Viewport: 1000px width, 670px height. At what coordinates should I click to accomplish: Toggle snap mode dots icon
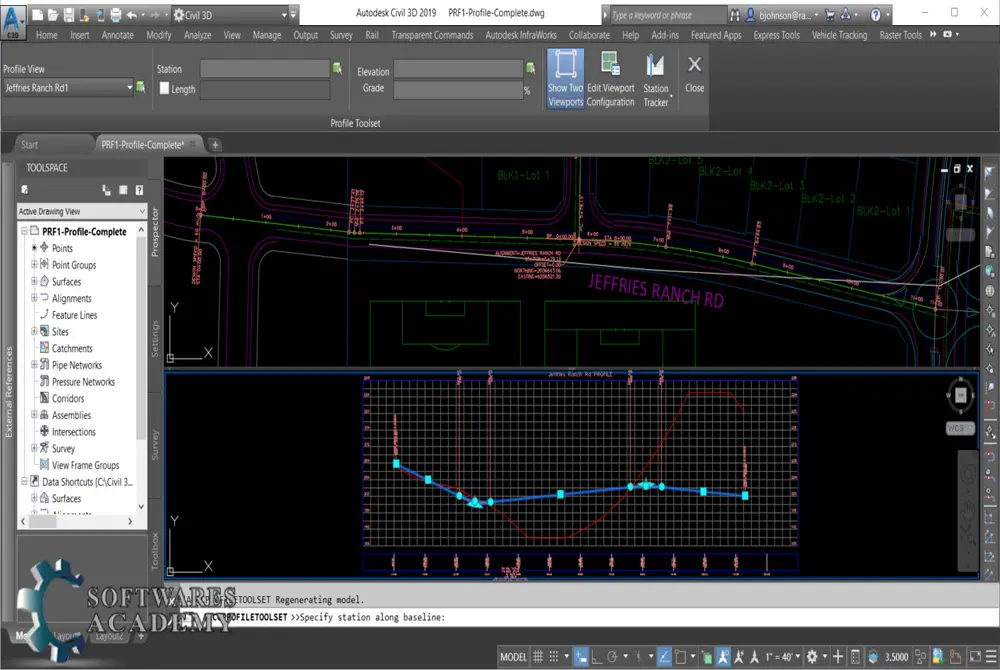tap(554, 657)
